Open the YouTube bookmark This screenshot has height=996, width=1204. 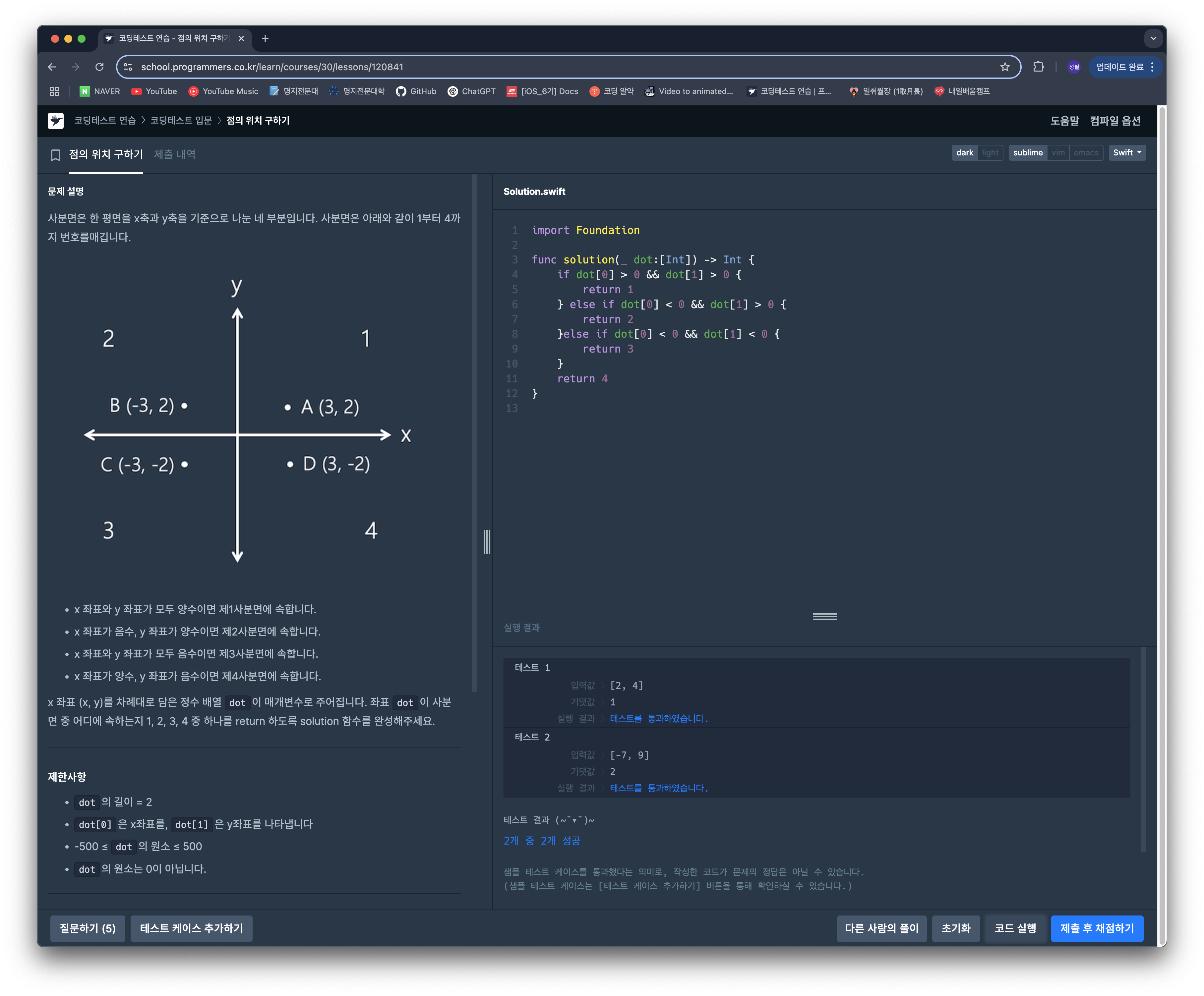tap(154, 91)
